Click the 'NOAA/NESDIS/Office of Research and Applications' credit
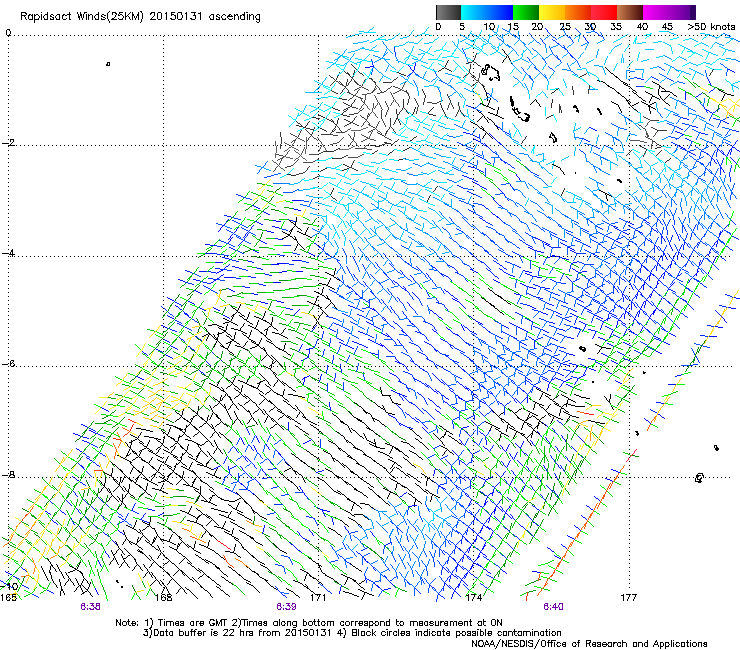The image size is (740, 650). 589,644
